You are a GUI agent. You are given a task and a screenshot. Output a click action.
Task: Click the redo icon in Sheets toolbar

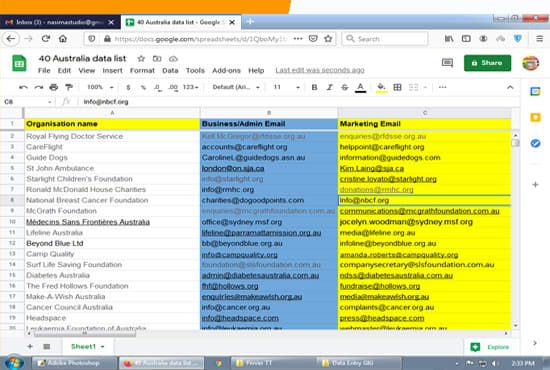(39, 87)
